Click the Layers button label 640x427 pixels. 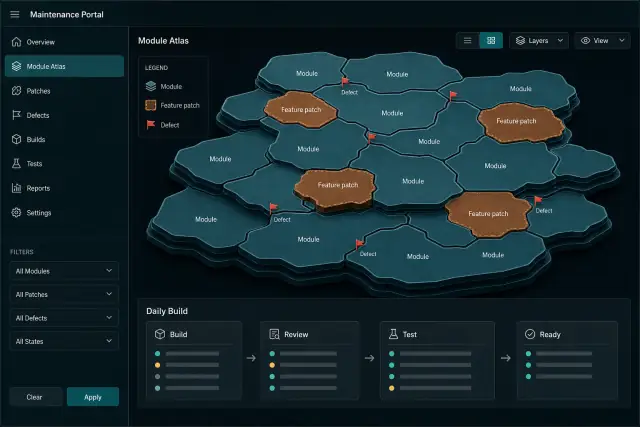click(538, 40)
